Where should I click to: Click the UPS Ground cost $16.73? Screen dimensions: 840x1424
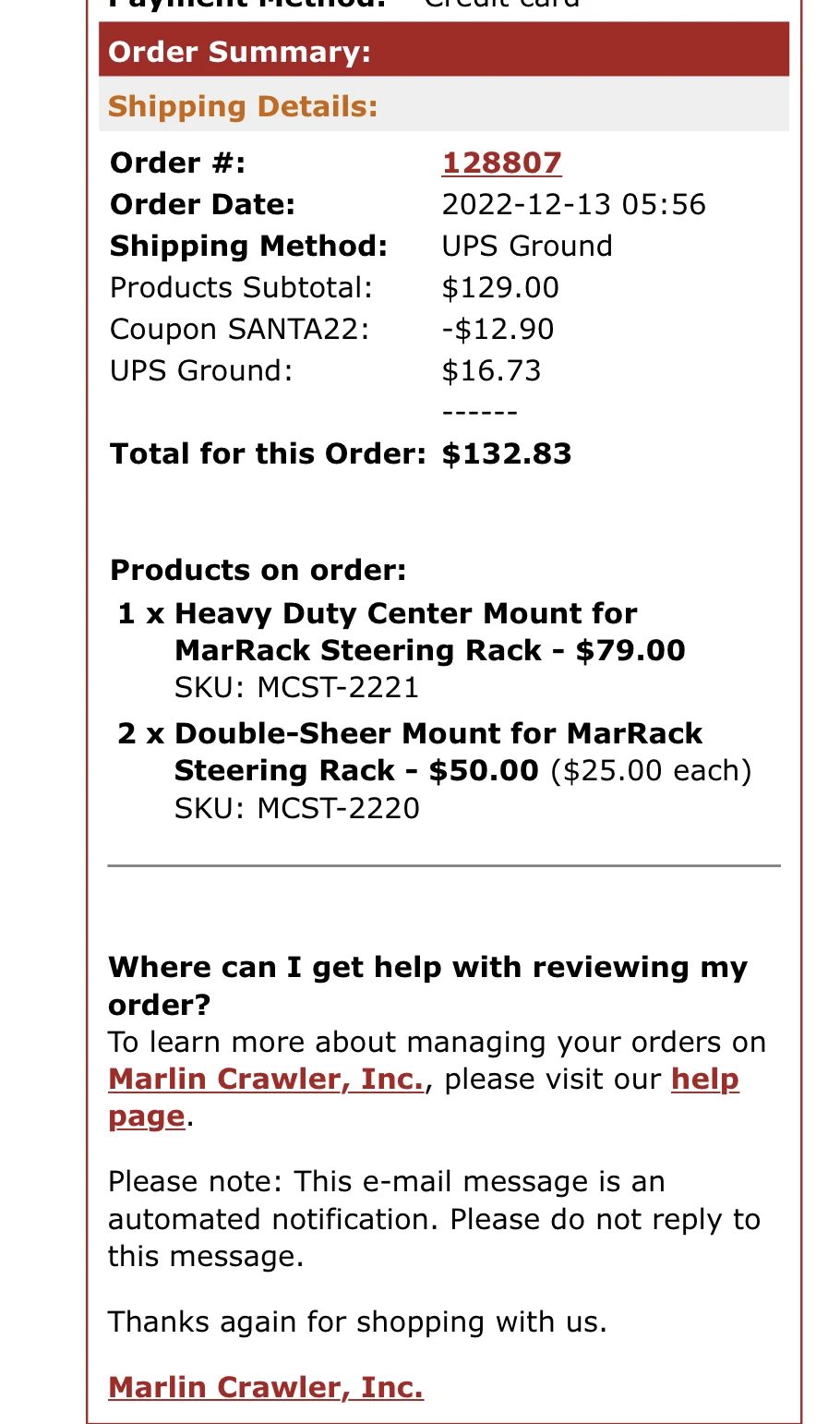[x=491, y=370]
